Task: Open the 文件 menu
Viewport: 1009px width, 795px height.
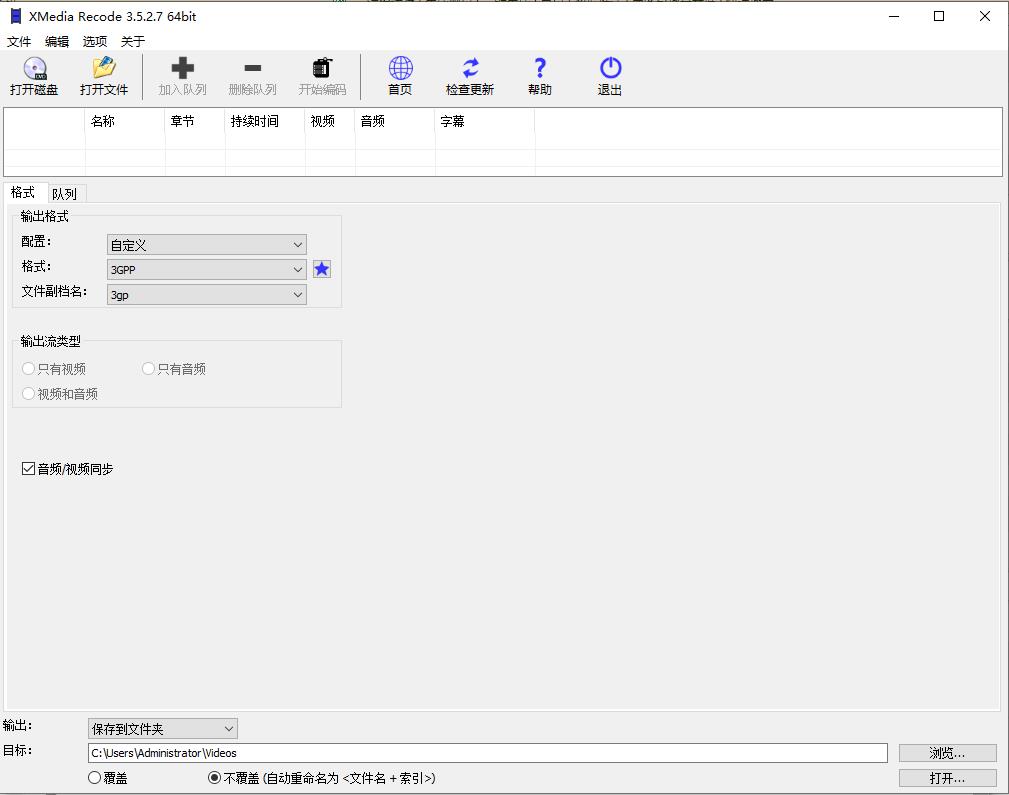Action: pos(19,41)
